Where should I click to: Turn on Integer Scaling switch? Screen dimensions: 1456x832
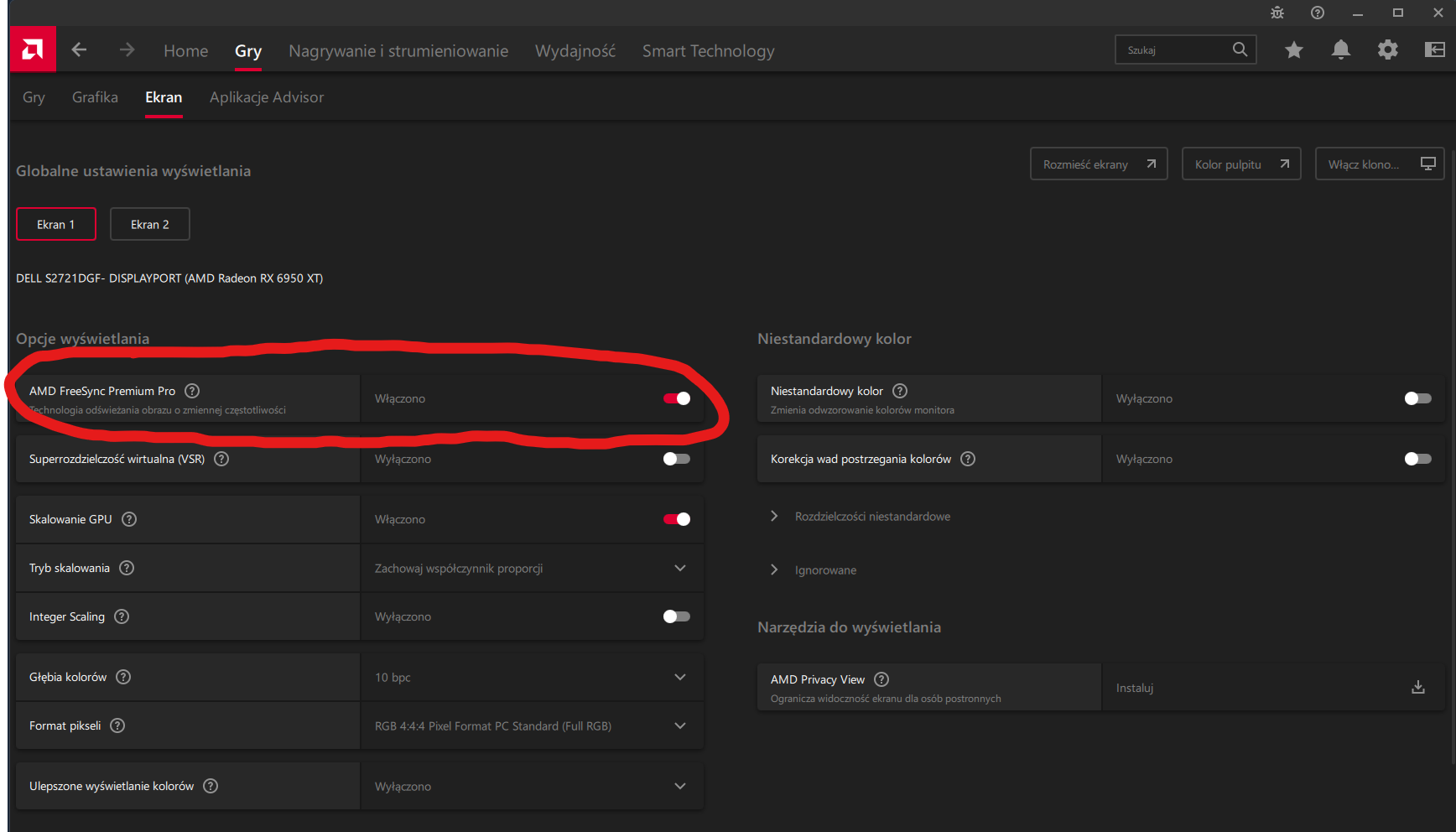[677, 616]
